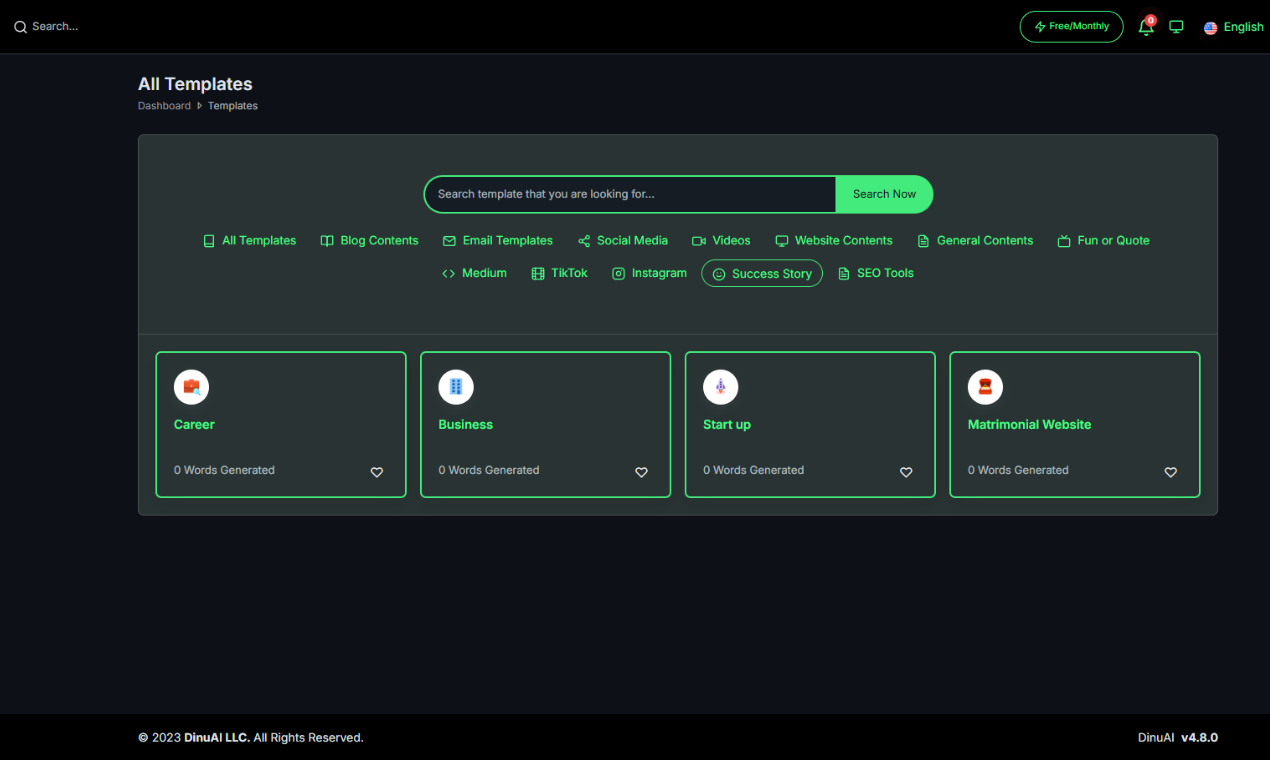Select the Social Media category

tap(623, 241)
